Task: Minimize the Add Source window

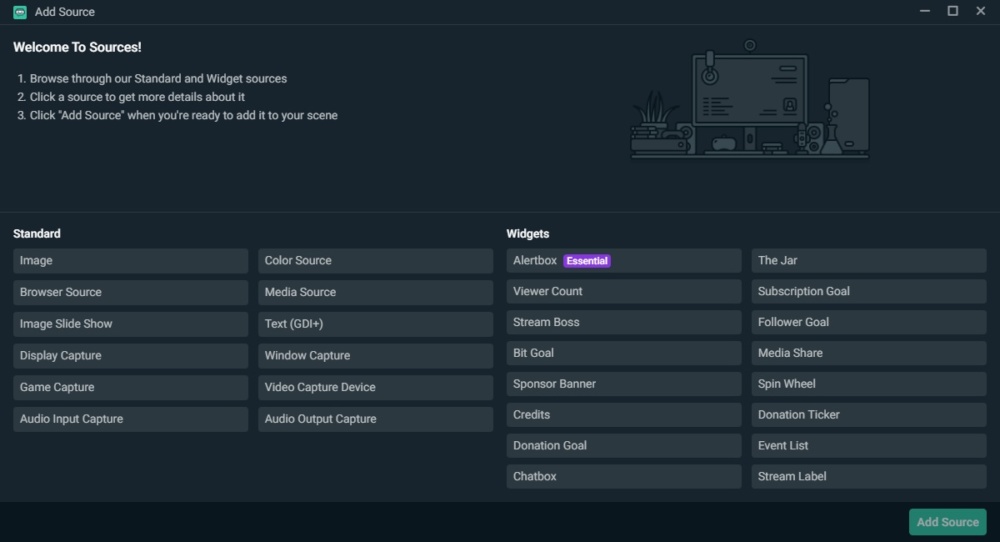Action: [x=924, y=11]
